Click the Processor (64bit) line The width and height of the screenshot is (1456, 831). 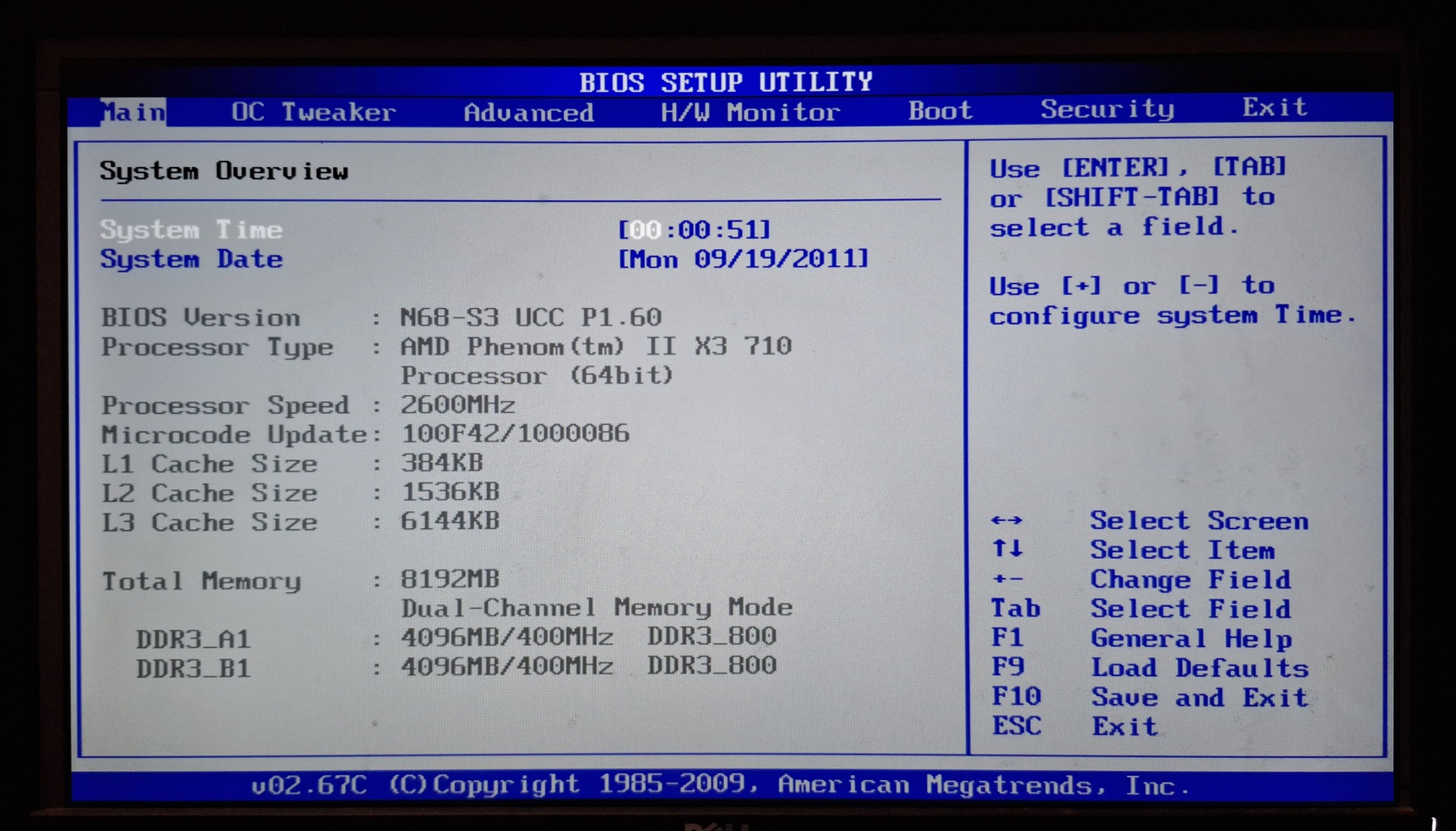[x=537, y=375]
